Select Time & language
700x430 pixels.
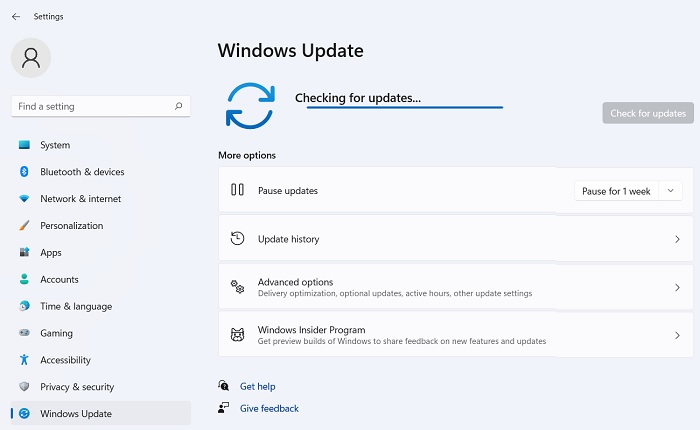pos(101,306)
